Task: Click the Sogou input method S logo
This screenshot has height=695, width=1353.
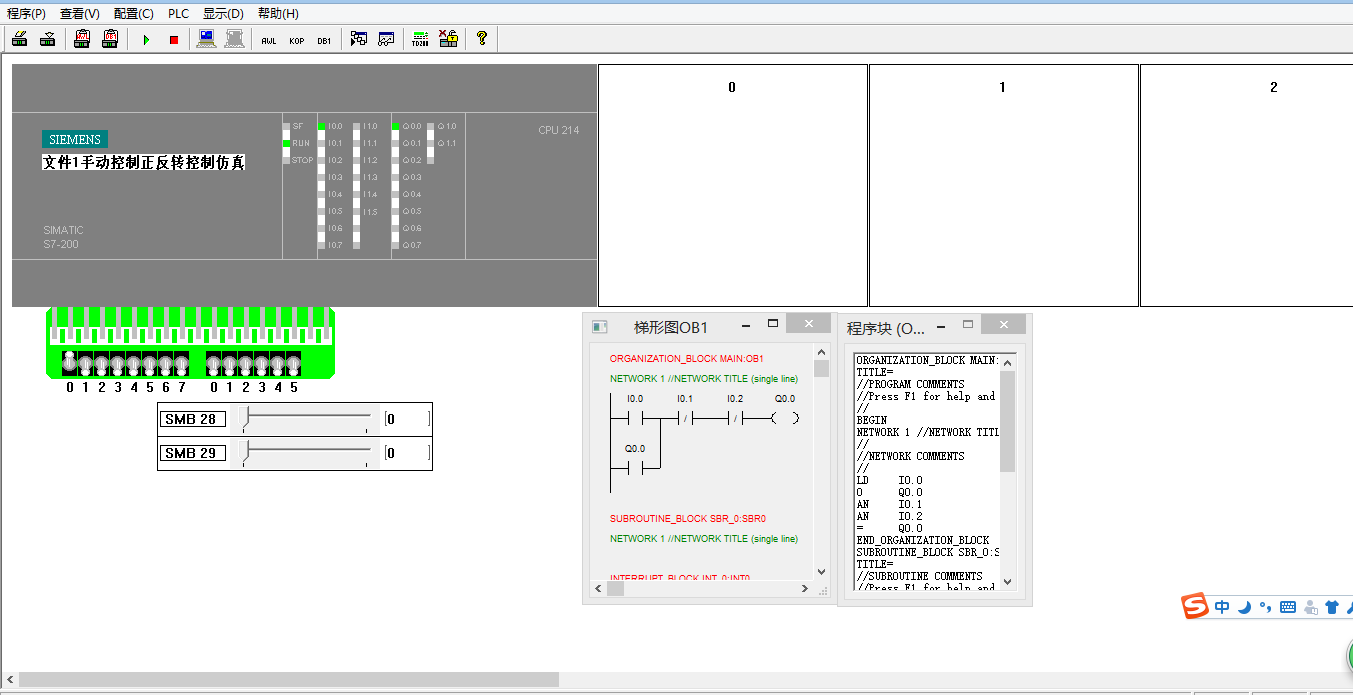Action: pyautogui.click(x=1196, y=606)
